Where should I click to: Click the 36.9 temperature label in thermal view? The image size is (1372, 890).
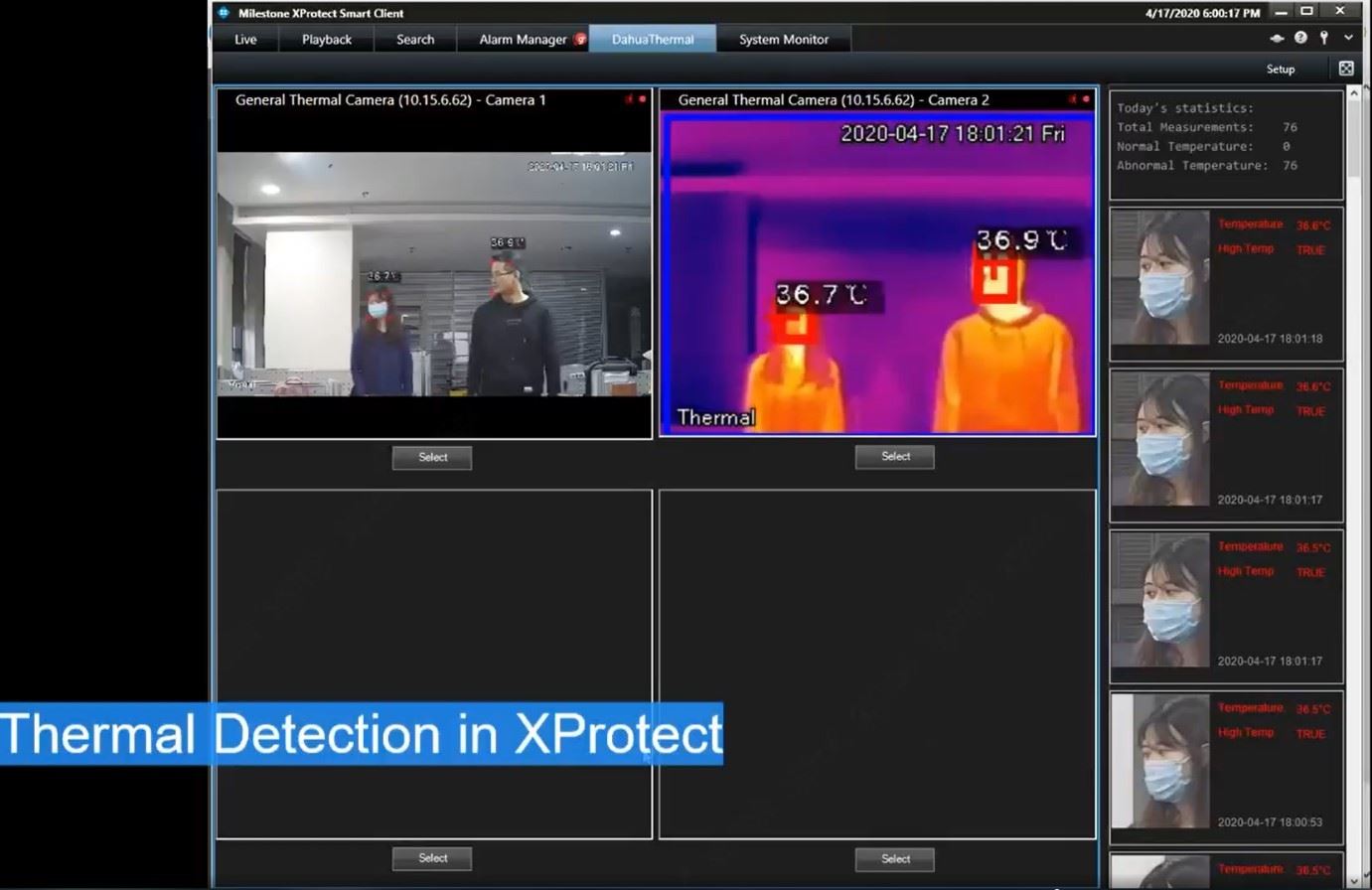(x=1021, y=240)
